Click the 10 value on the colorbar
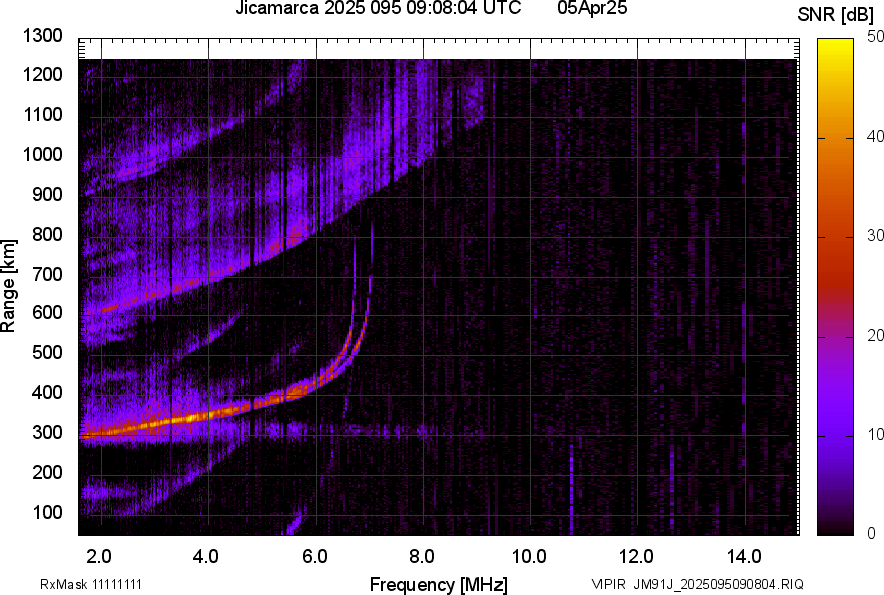This screenshot has height=595, width=884. pos(875,434)
